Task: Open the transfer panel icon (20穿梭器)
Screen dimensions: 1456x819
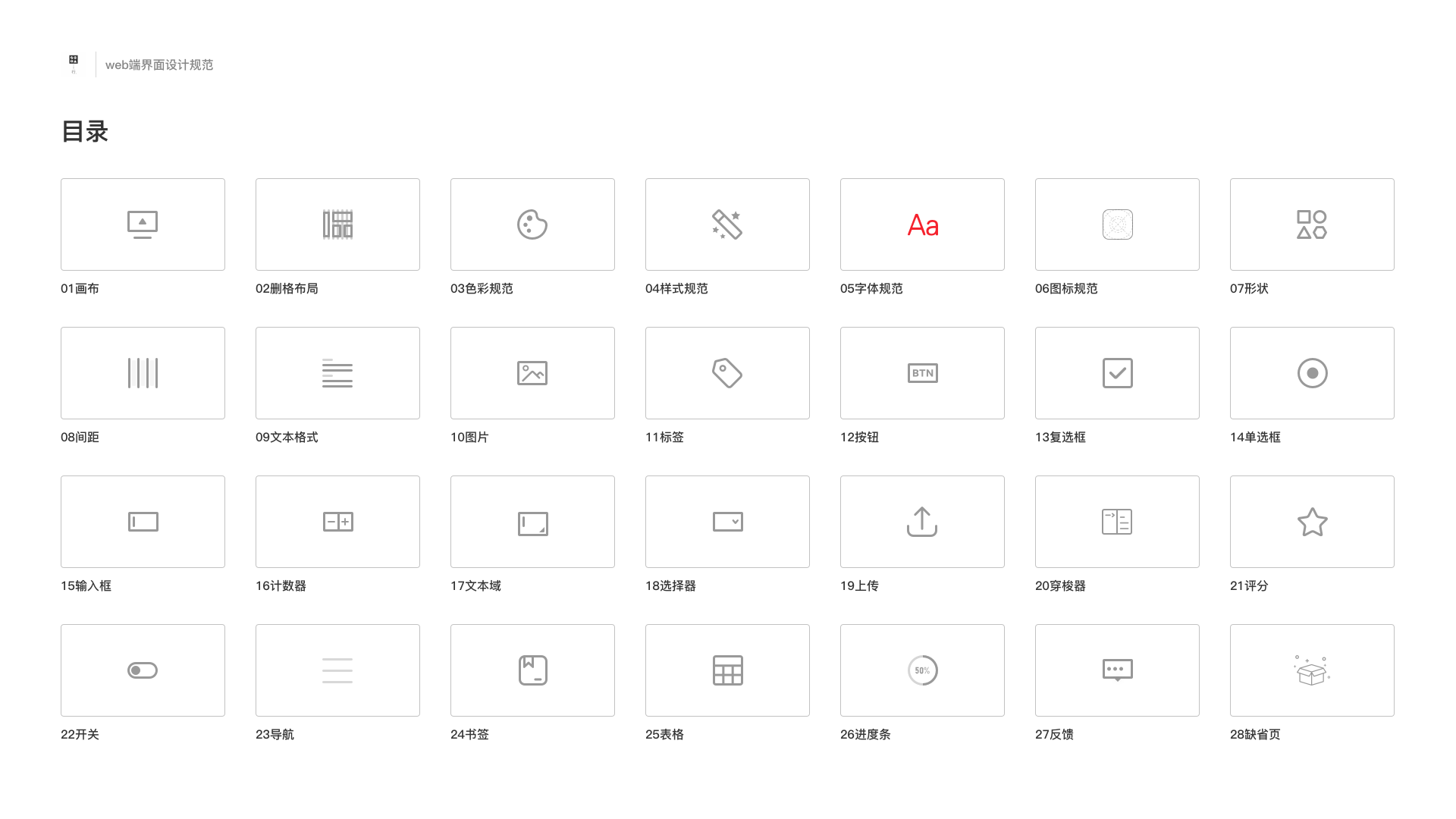Action: (1117, 522)
